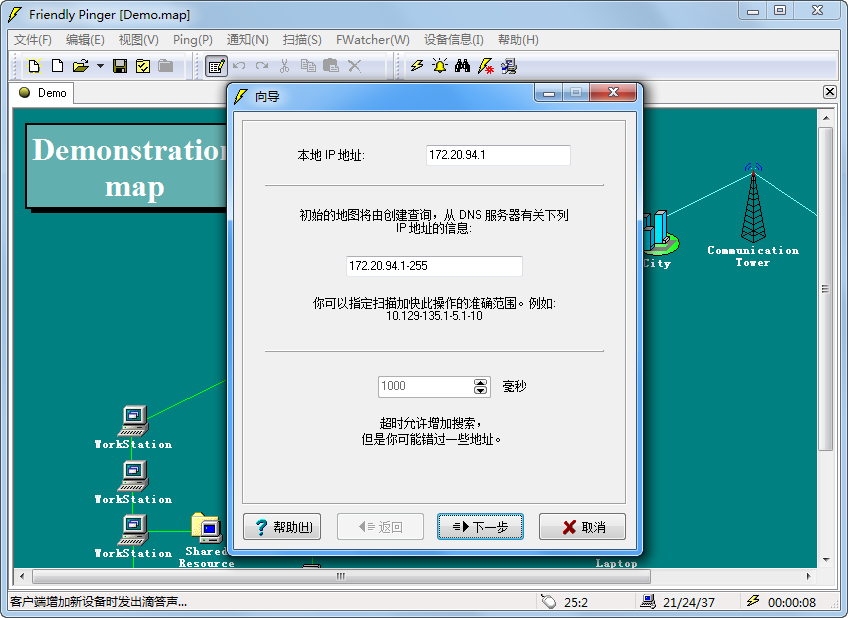Select the Demo map tab
Screen dimensions: 848x618
click(x=43, y=93)
